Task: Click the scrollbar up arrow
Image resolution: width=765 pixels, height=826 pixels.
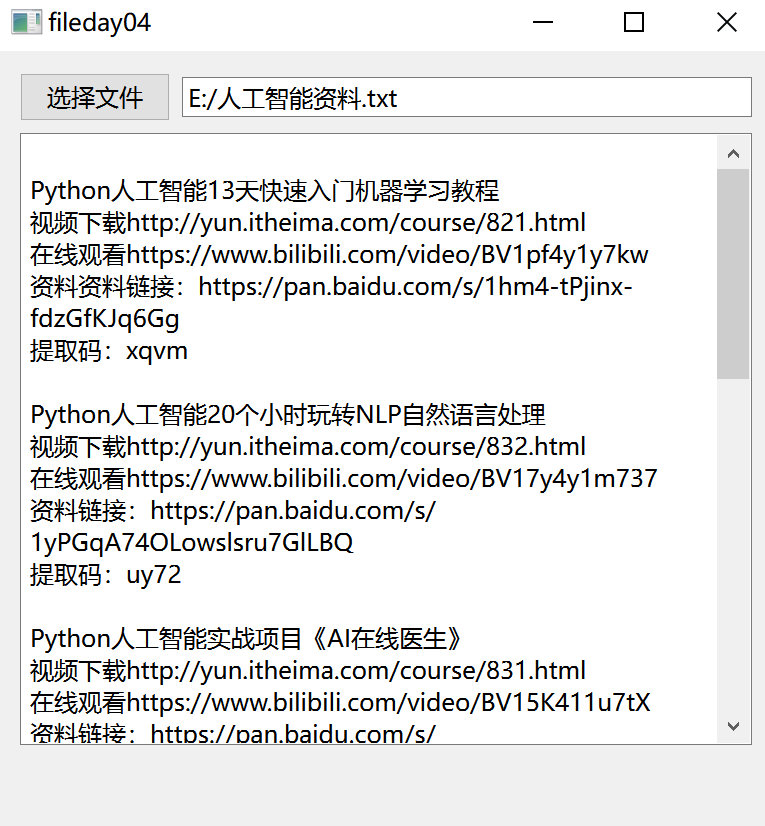Action: (733, 153)
